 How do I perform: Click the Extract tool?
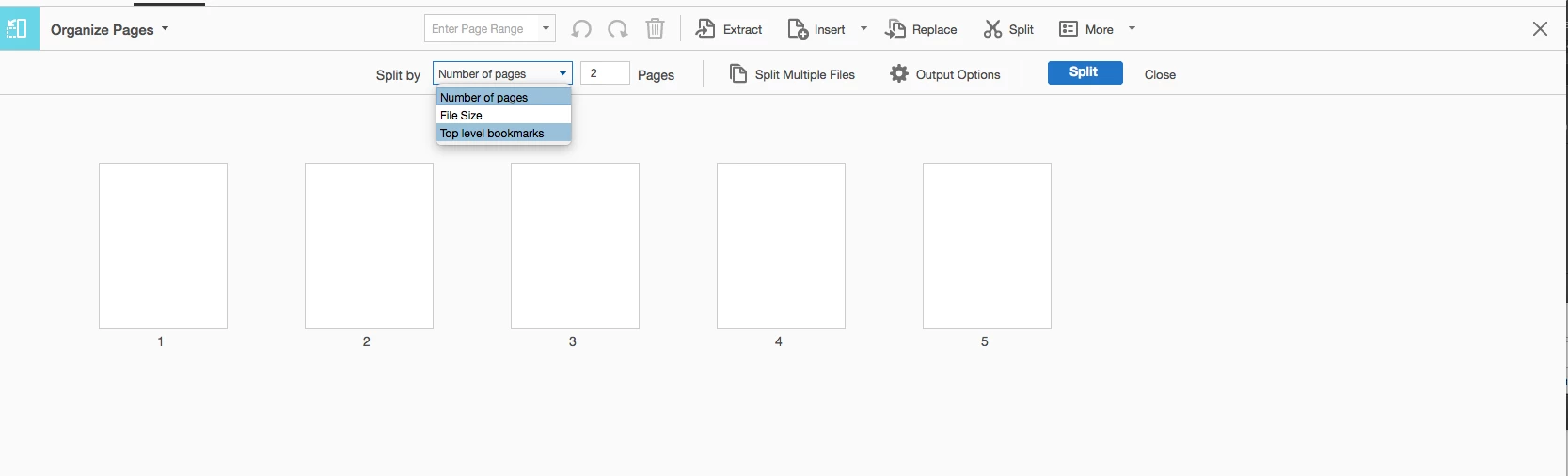pyautogui.click(x=729, y=29)
